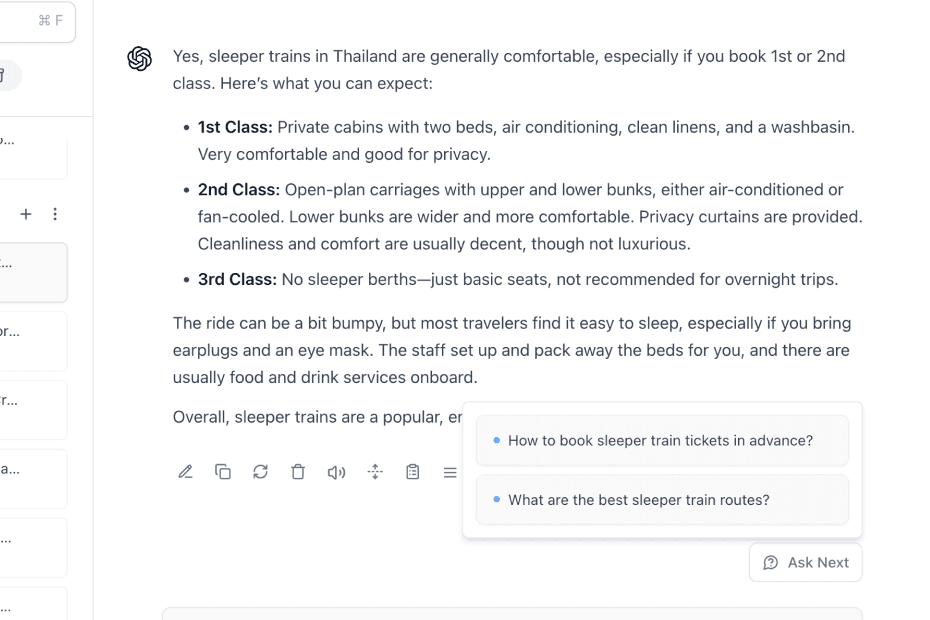Copy the response with the copy icon

pyautogui.click(x=223, y=472)
